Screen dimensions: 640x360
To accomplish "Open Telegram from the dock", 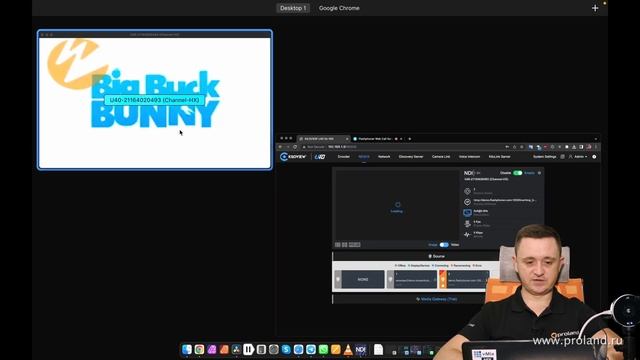I will coord(311,349).
